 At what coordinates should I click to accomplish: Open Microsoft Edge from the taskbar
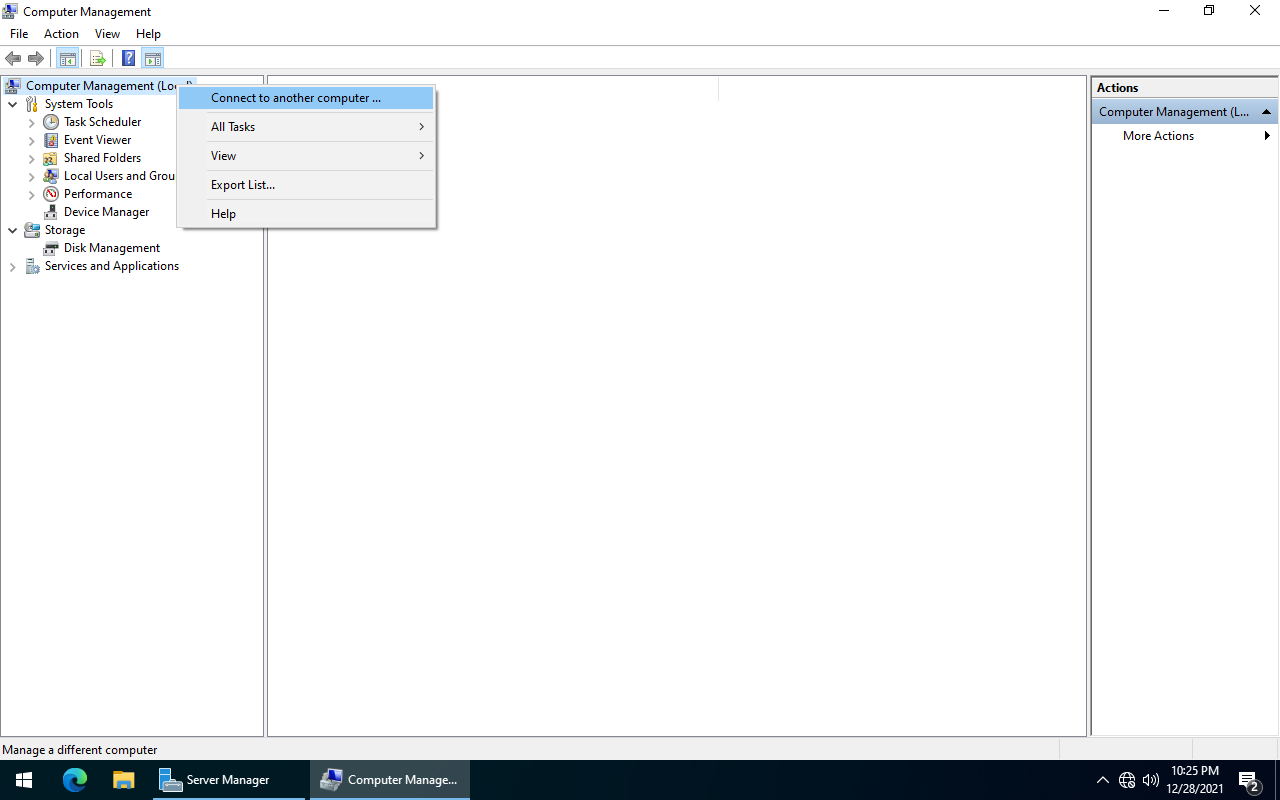pos(75,780)
